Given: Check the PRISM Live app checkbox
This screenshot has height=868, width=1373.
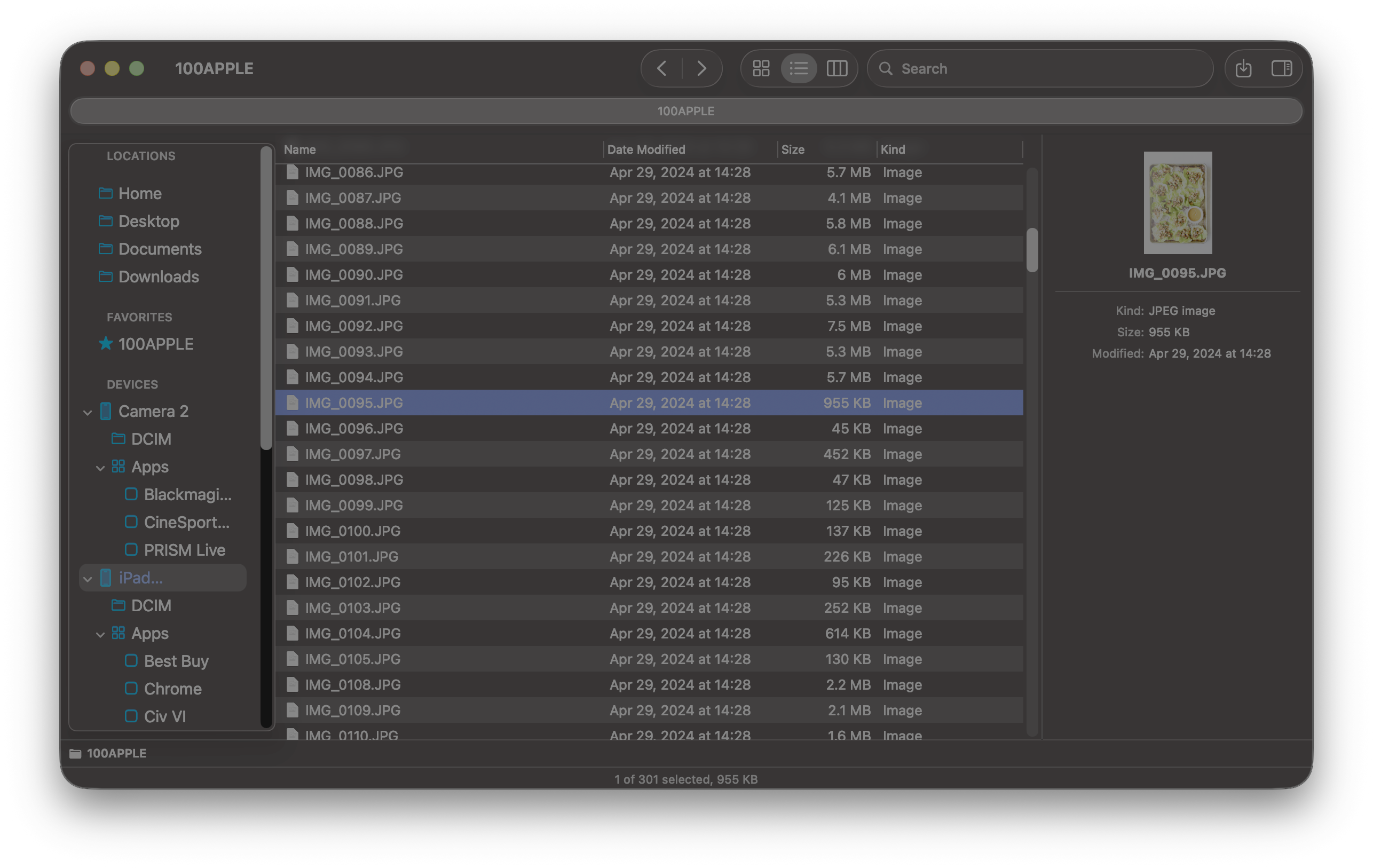Looking at the screenshot, I should (131, 550).
